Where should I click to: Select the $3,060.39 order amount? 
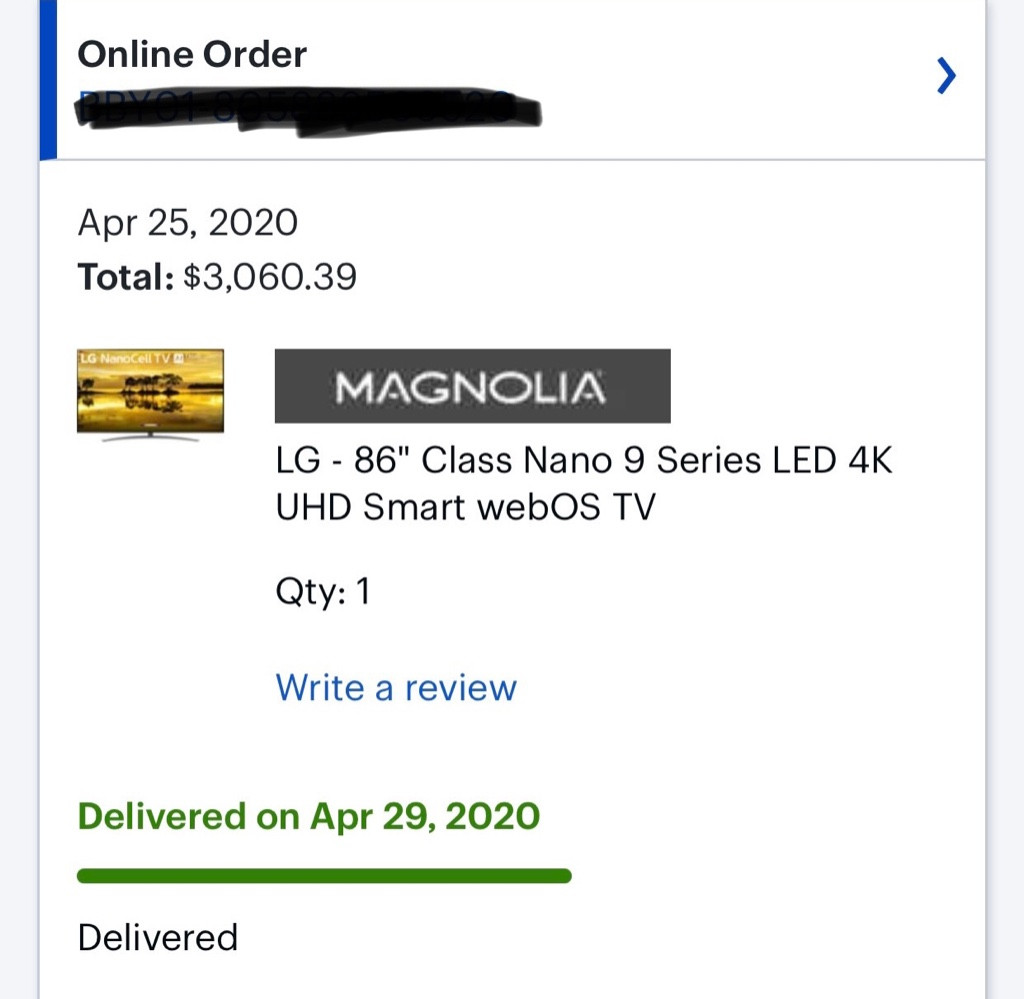pos(270,276)
